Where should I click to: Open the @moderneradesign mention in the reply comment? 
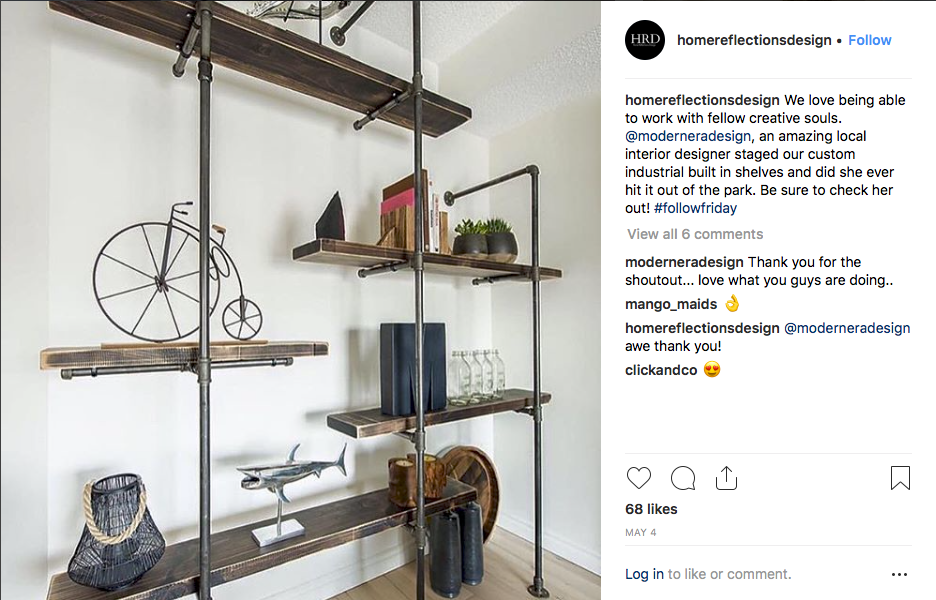(x=847, y=328)
